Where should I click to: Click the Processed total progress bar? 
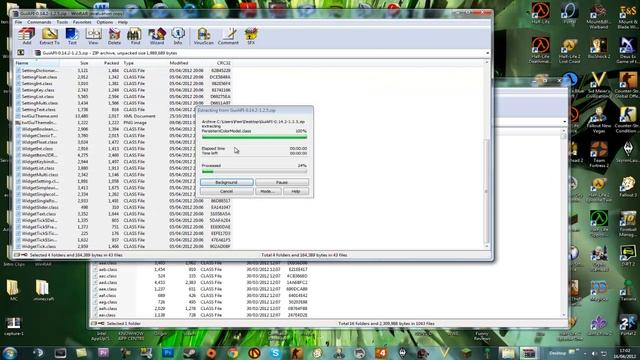pyautogui.click(x=254, y=172)
